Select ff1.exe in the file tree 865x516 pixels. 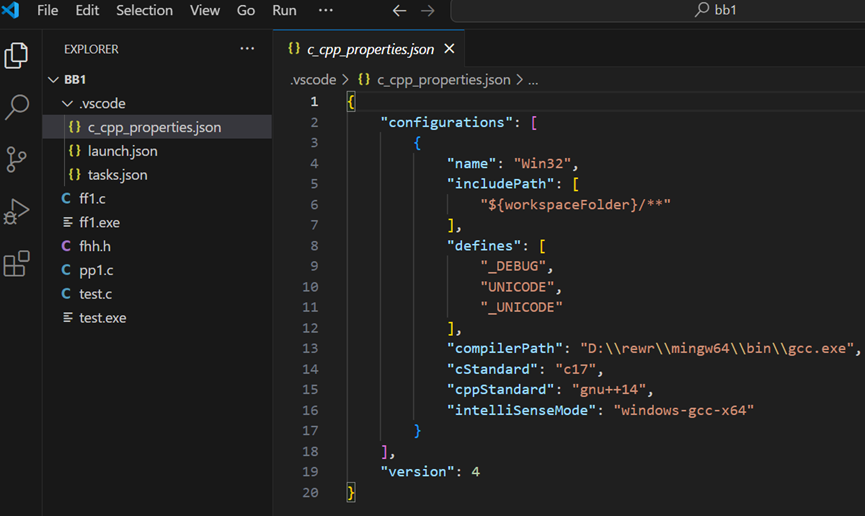[x=157, y=222]
